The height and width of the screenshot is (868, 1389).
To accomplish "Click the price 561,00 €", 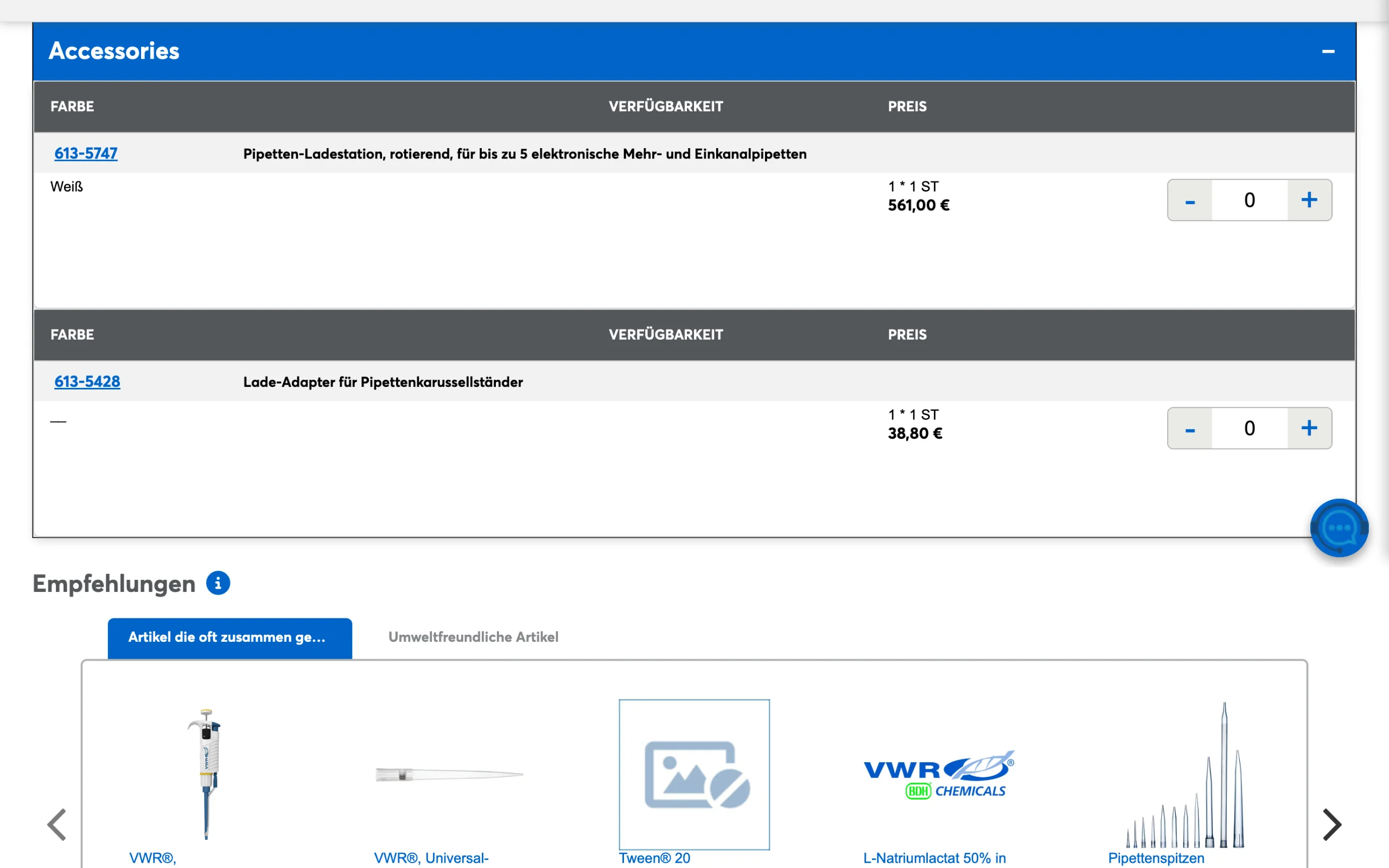I will (x=919, y=206).
